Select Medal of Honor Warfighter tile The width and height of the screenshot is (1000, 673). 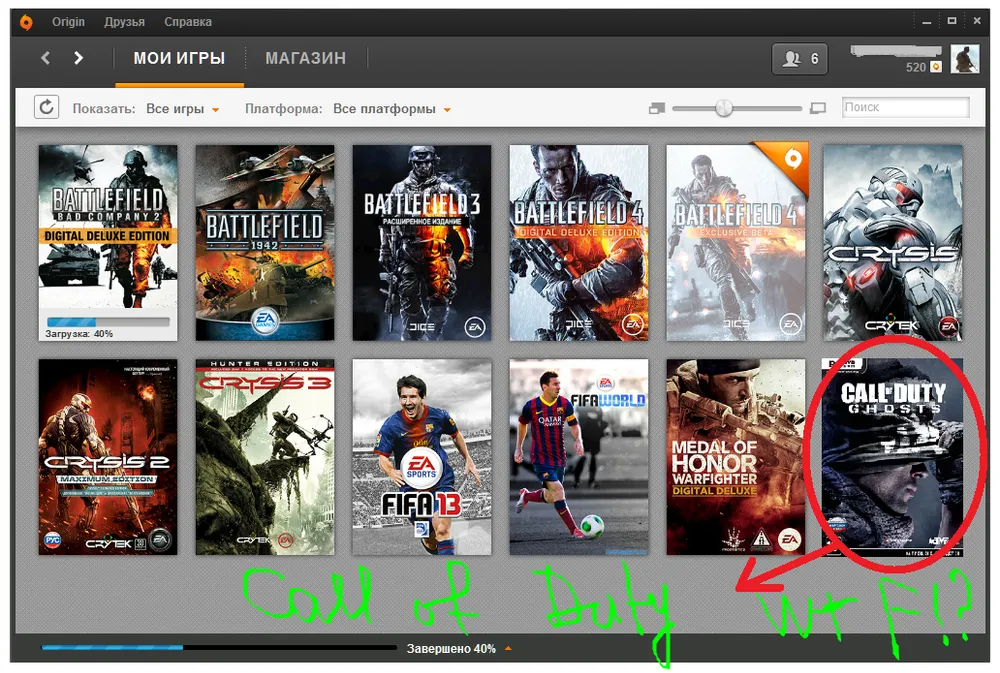tap(735, 457)
